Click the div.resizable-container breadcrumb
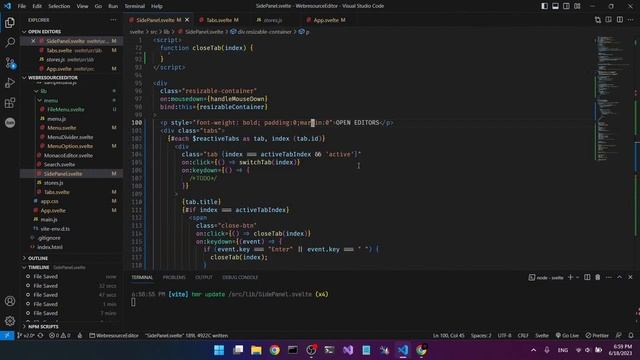Viewport: 640px width, 360px height. point(261,32)
